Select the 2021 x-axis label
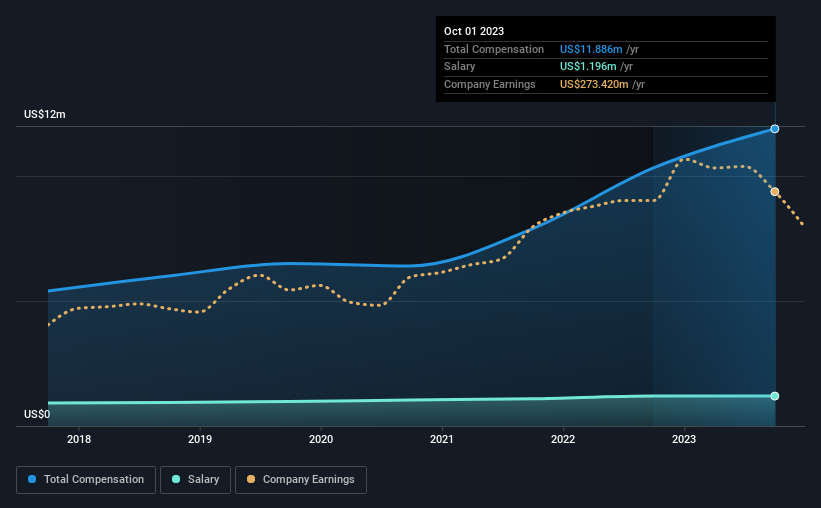This screenshot has width=821, height=508. [442, 439]
